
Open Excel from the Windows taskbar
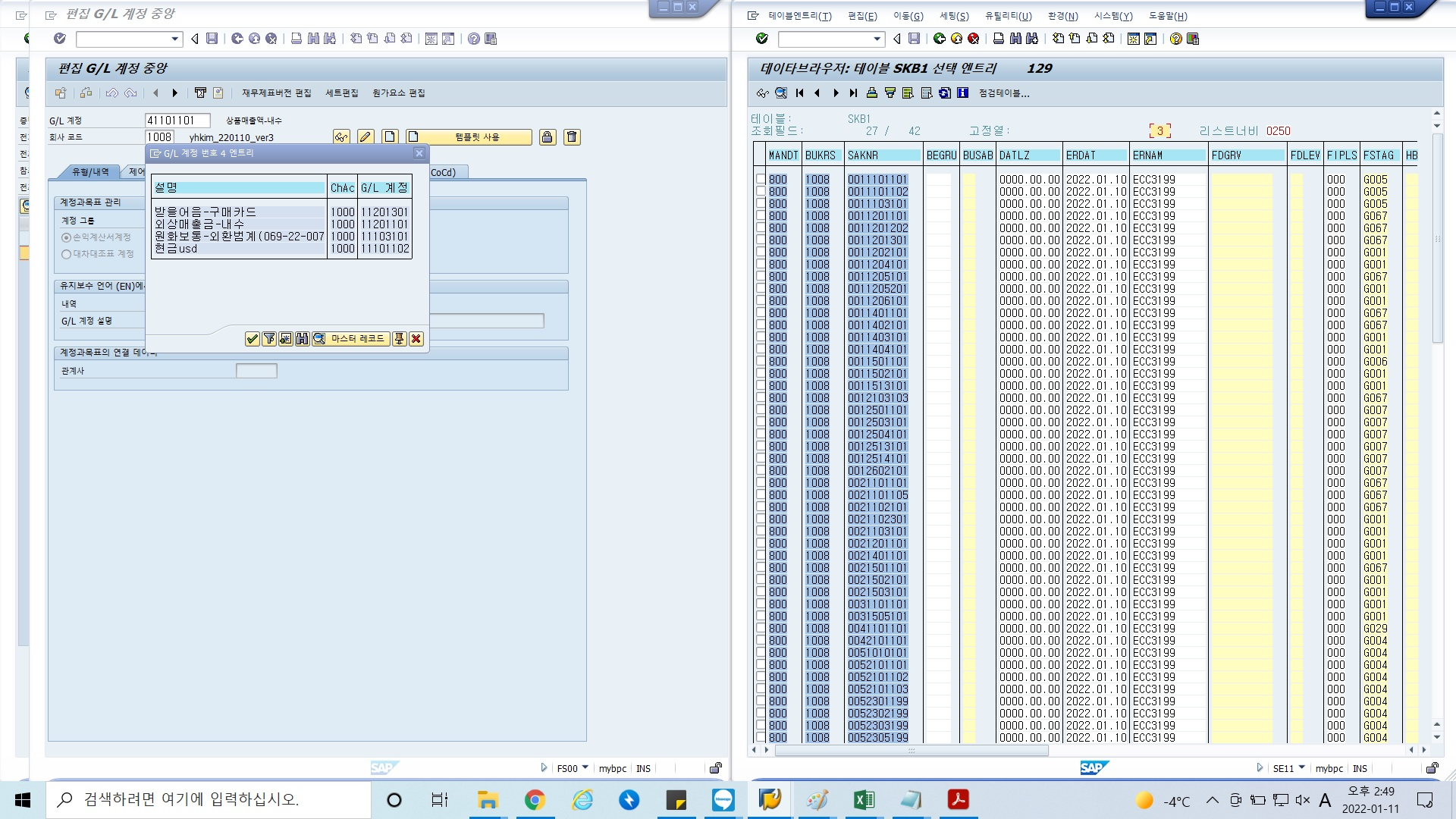tap(864, 800)
